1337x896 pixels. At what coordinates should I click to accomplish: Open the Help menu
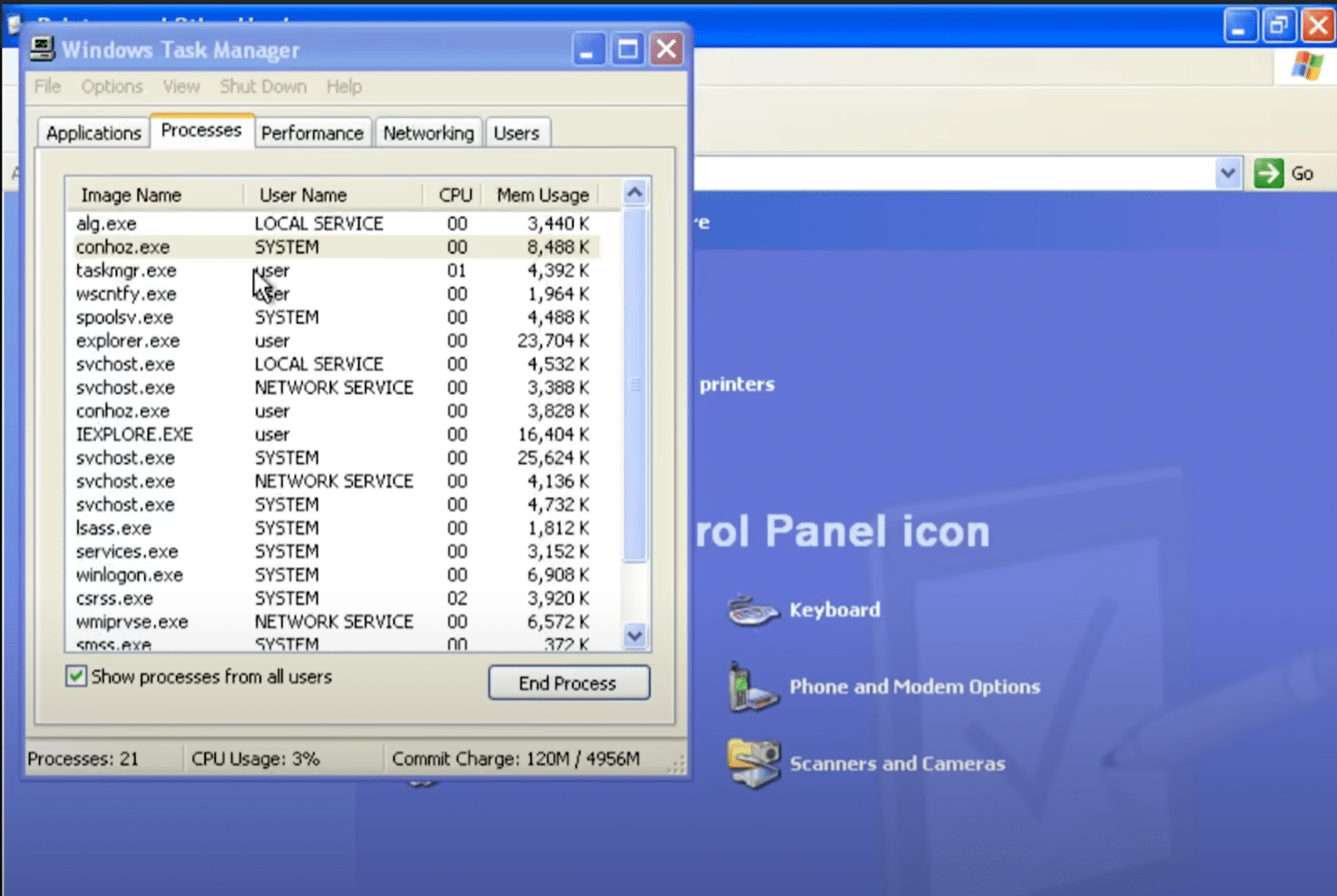tap(344, 86)
